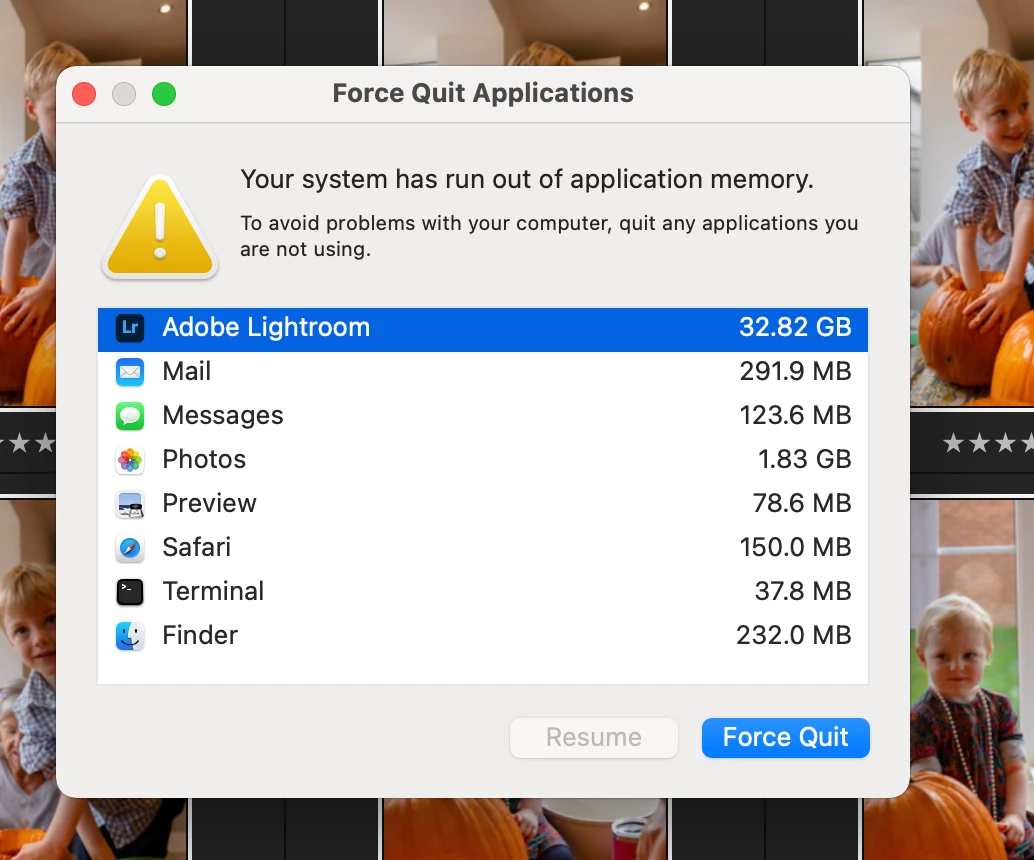
Task: Click the gray minimize window button
Action: pyautogui.click(x=124, y=94)
